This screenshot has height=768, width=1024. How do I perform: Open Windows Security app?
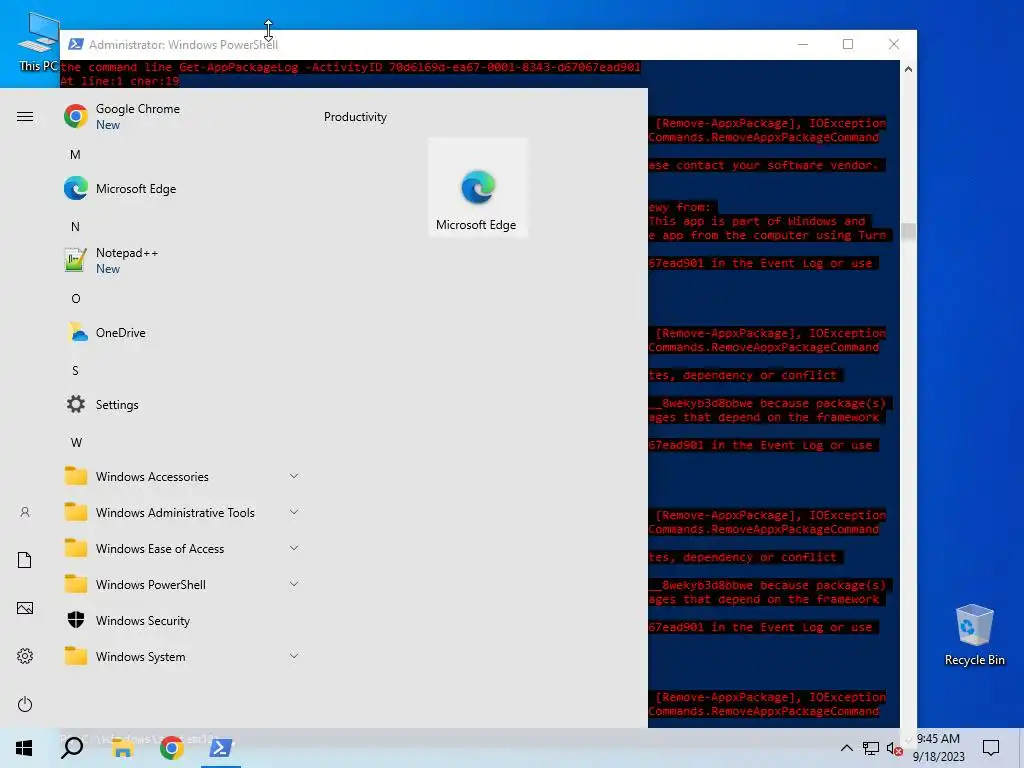[x=183, y=620]
